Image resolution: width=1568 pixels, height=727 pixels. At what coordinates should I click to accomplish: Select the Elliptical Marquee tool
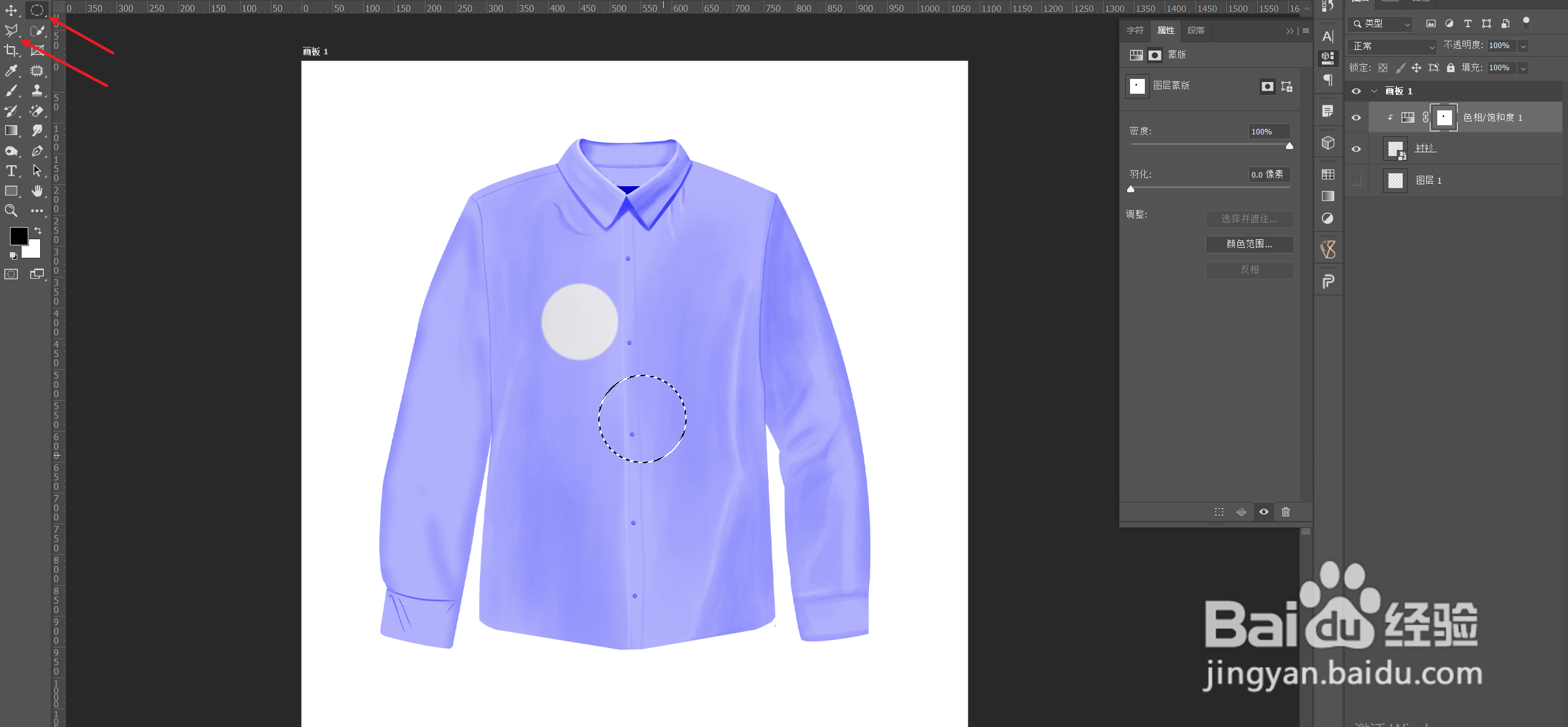coord(37,10)
